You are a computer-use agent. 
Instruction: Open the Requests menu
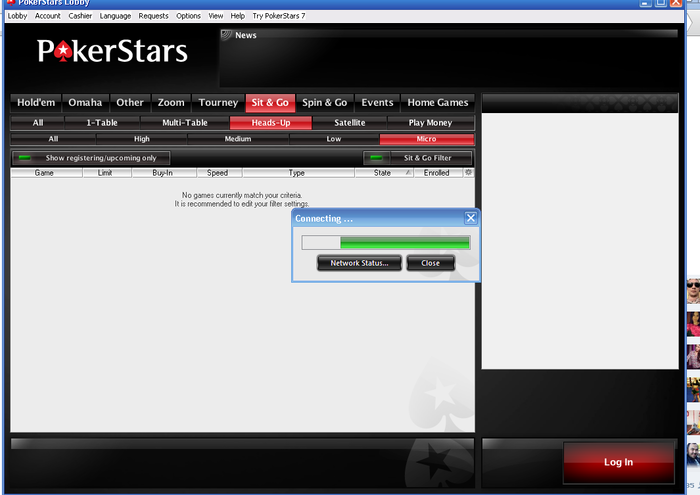pyautogui.click(x=154, y=16)
